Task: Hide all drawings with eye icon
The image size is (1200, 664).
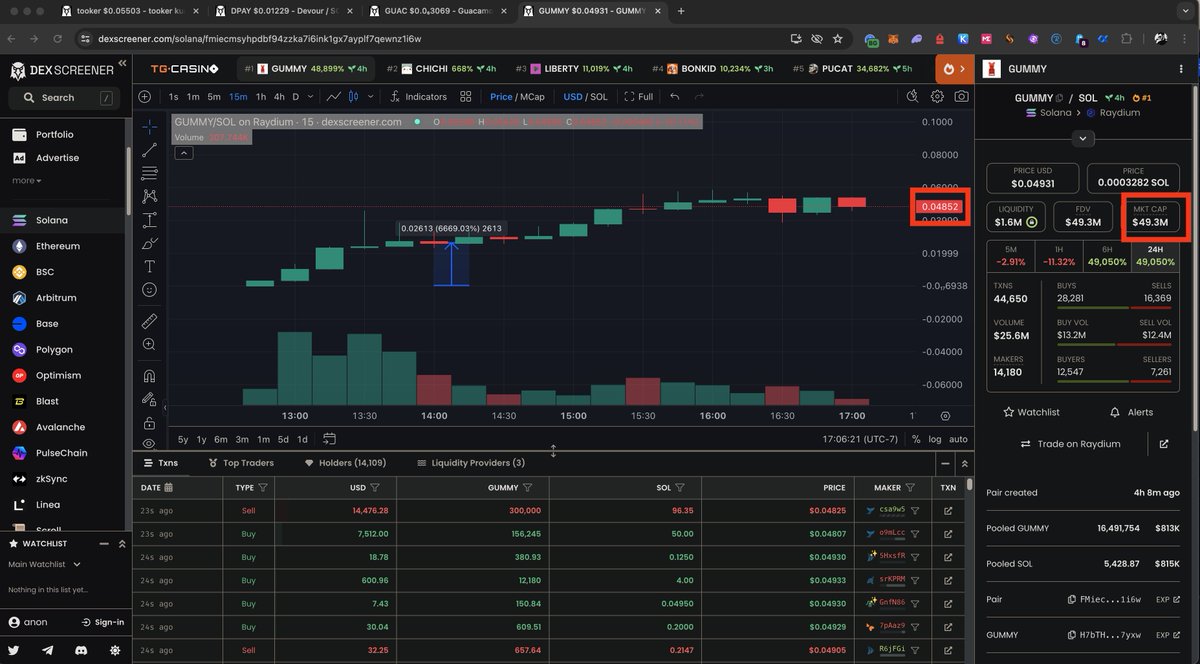Action: tap(149, 443)
